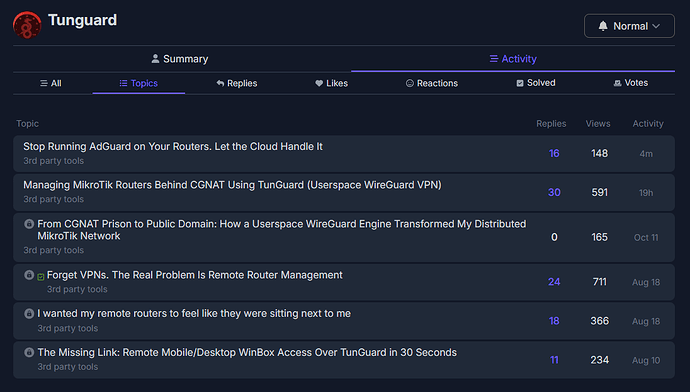
Task: Open topic Managing MikroTik Routers Behind CGNAT
Action: (232, 185)
